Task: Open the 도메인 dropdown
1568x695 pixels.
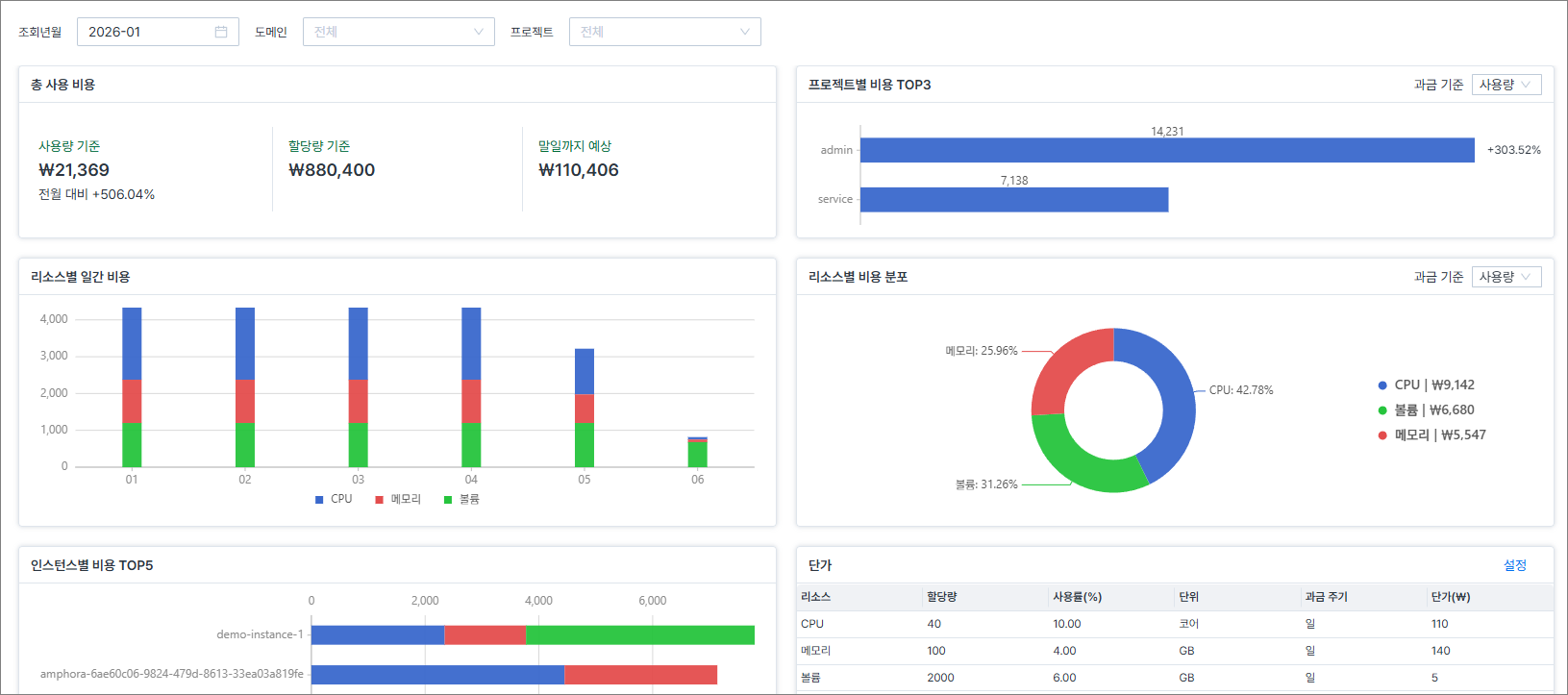Action: click(x=398, y=32)
